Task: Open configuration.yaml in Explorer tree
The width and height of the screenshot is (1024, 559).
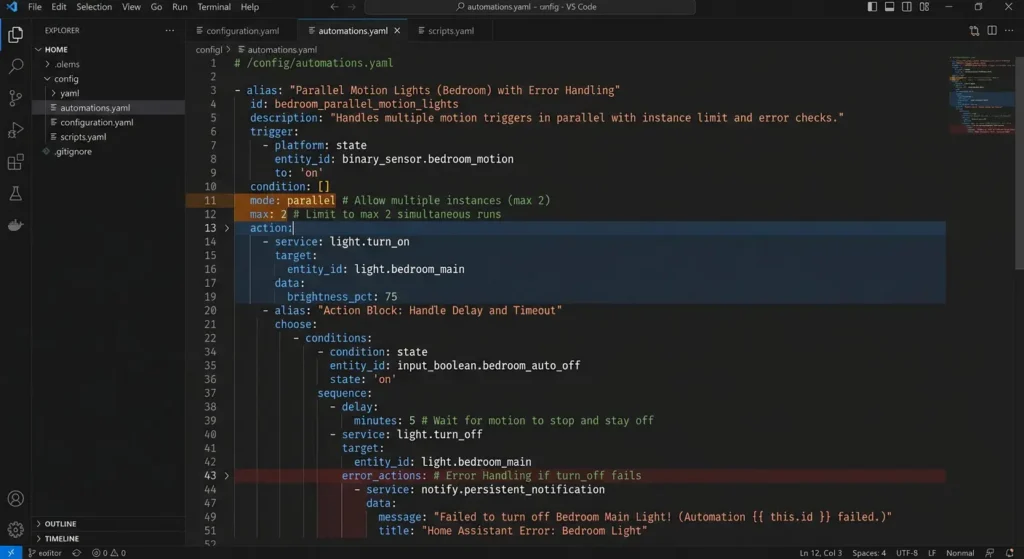Action: coord(108,122)
